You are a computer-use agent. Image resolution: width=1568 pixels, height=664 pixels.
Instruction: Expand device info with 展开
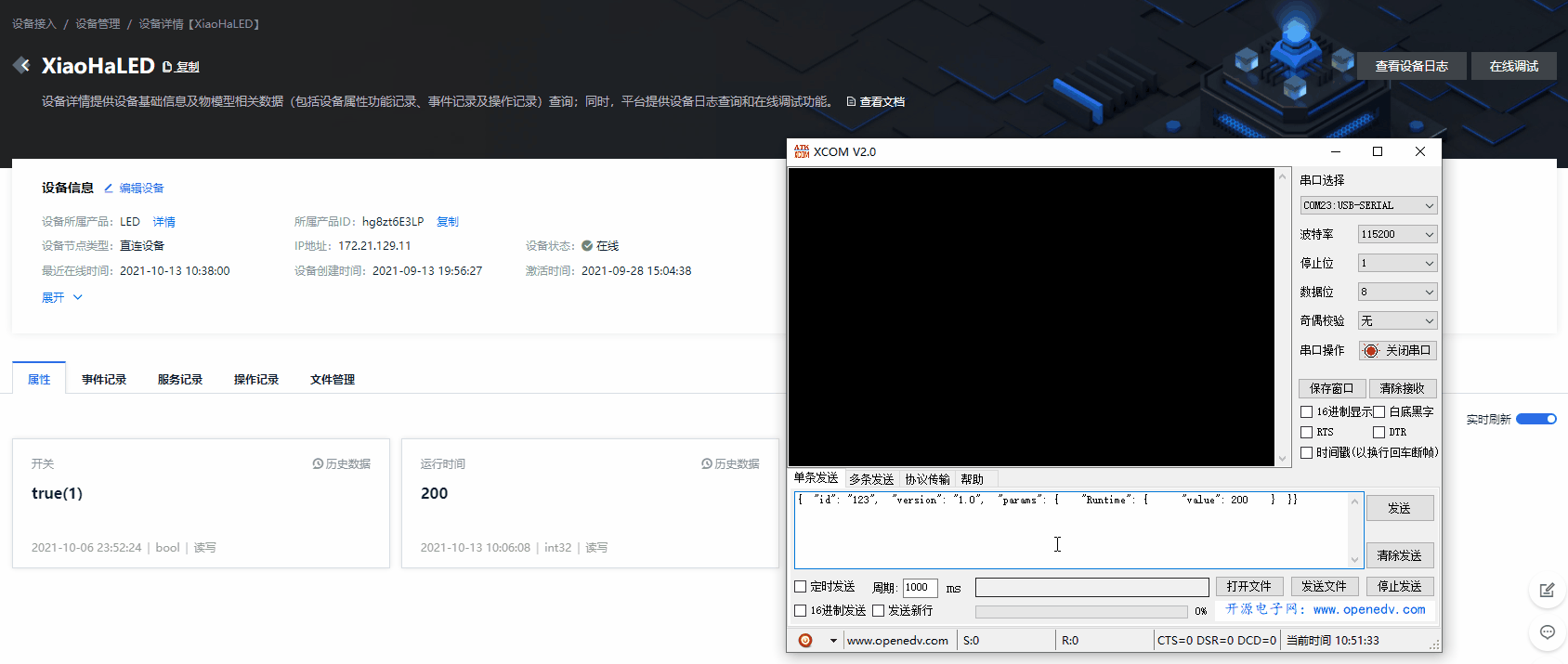pyautogui.click(x=61, y=297)
